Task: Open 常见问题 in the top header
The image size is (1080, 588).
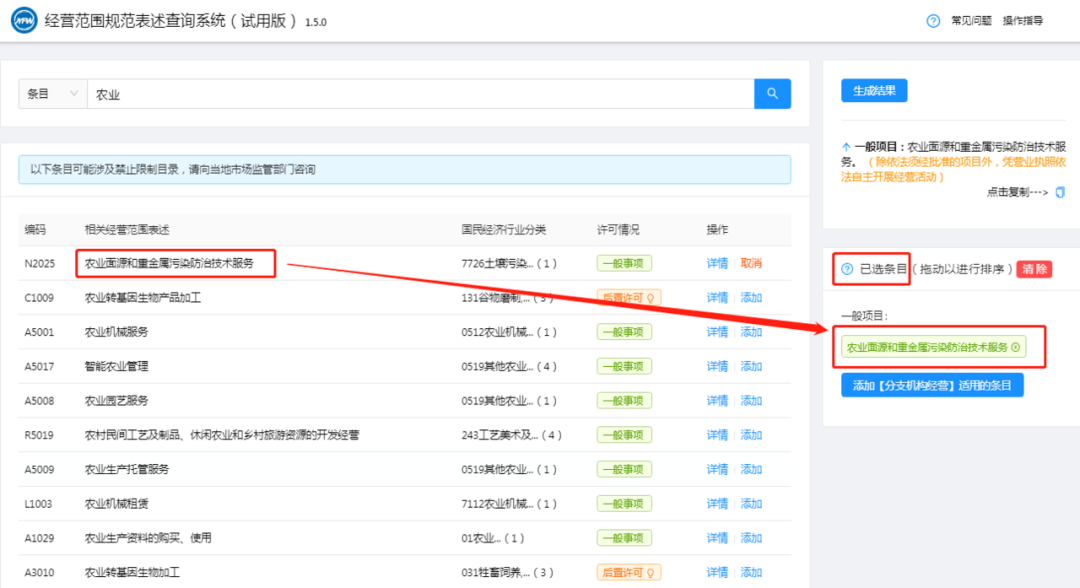Action: tap(971, 21)
